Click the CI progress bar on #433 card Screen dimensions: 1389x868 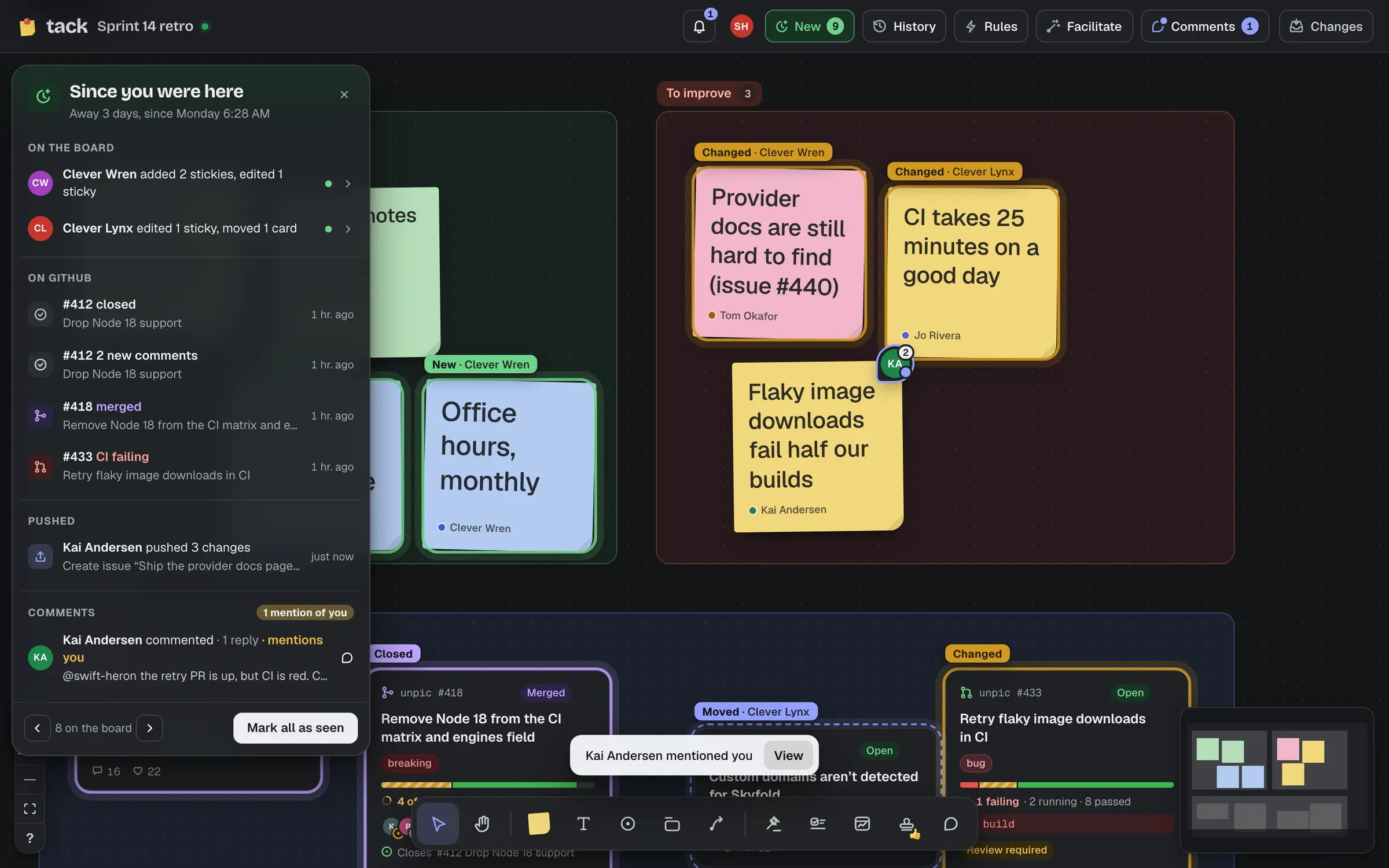tap(1066, 785)
